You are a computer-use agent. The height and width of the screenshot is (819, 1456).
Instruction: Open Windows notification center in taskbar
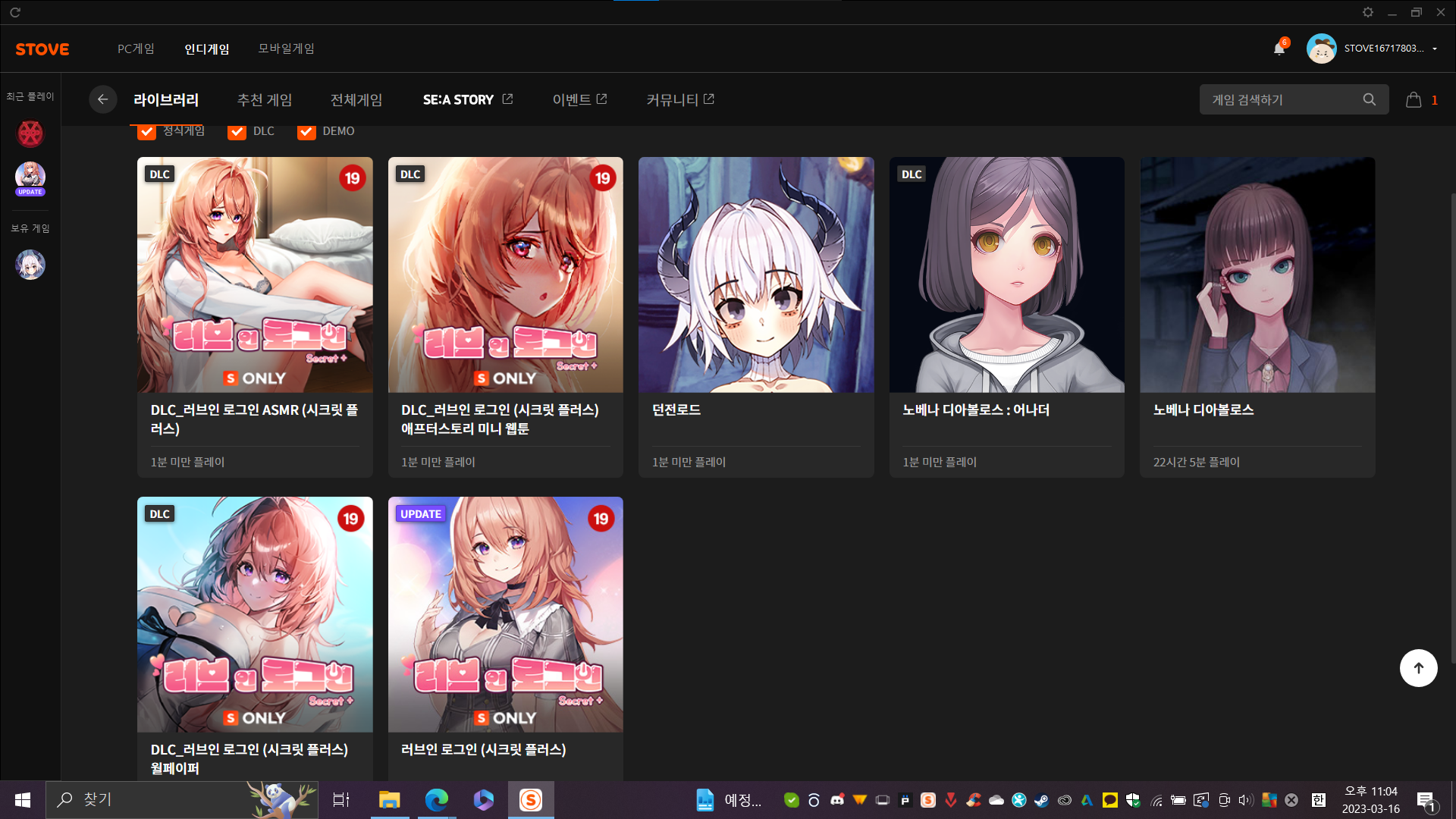(x=1426, y=800)
